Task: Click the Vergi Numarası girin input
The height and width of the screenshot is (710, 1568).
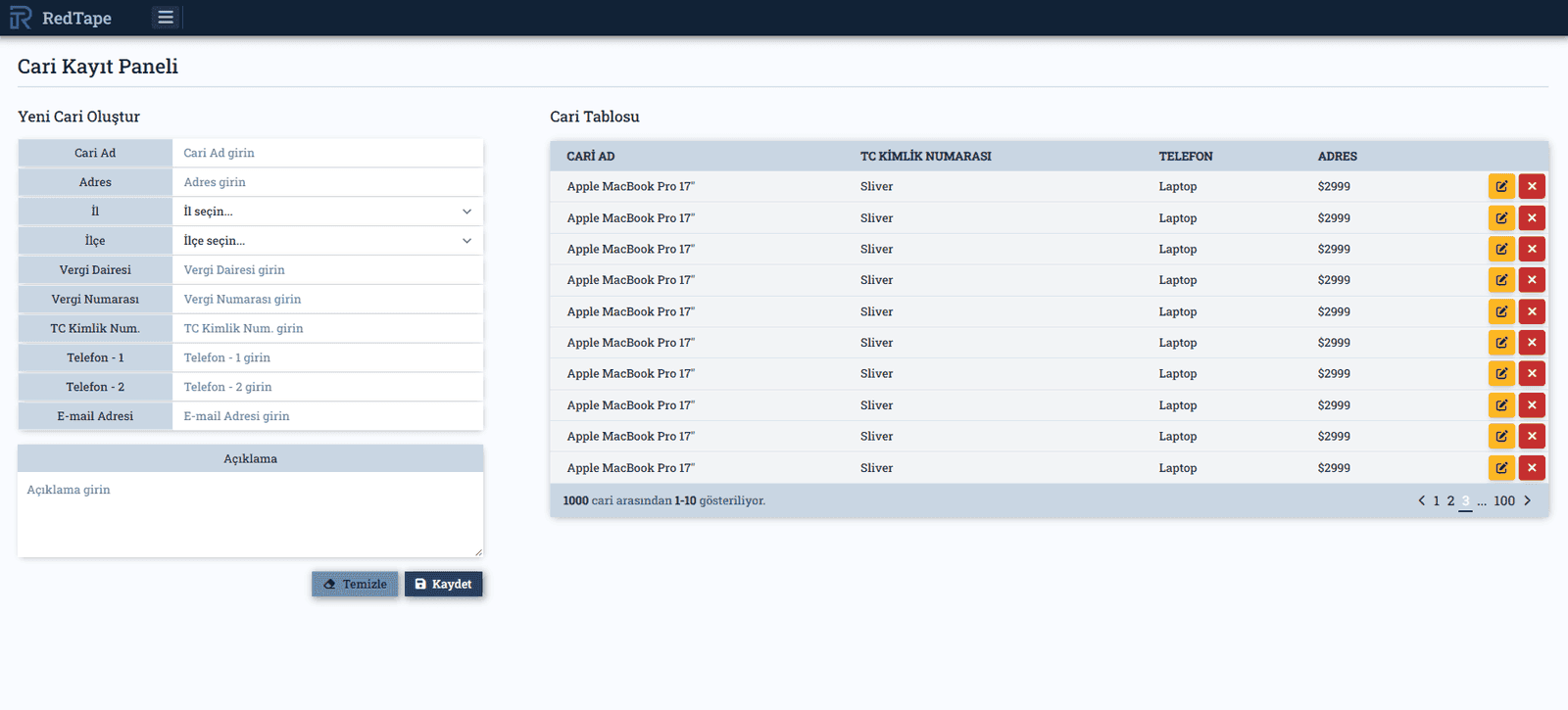Action: pos(327,300)
